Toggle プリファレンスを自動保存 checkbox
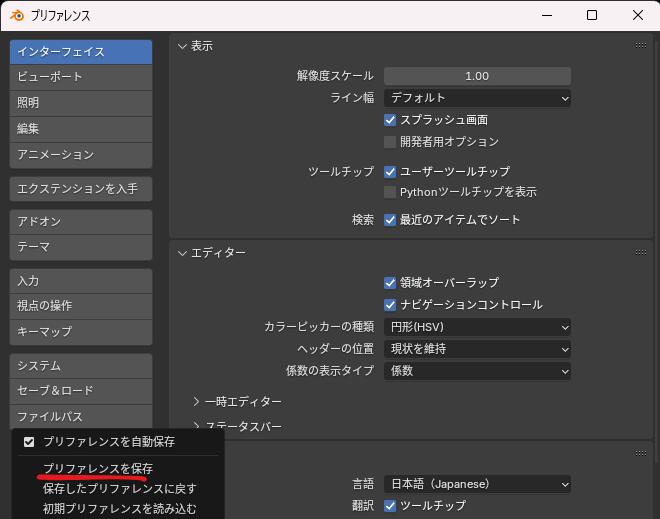The height and width of the screenshot is (519, 660). (x=29, y=442)
